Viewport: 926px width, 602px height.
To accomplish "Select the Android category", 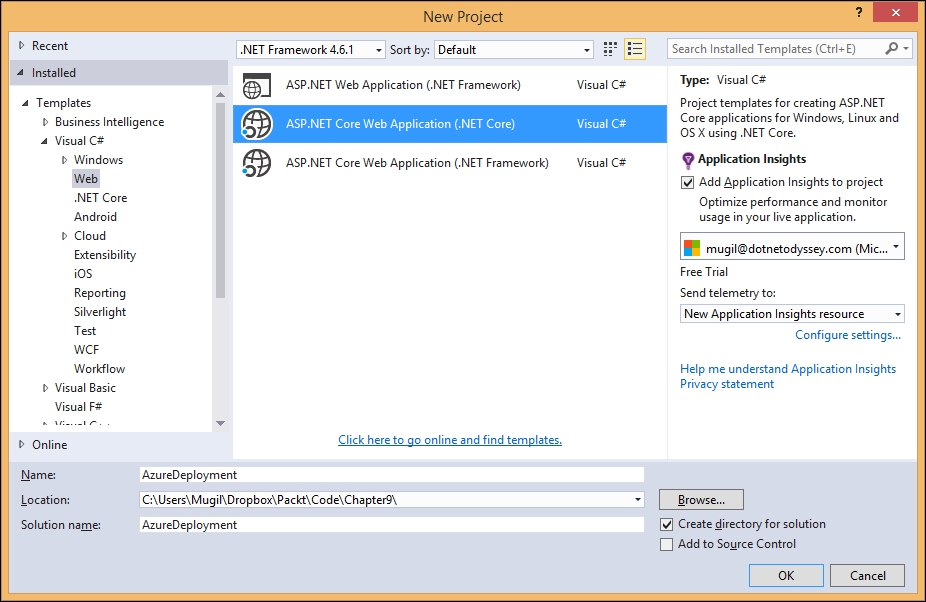I will (95, 217).
